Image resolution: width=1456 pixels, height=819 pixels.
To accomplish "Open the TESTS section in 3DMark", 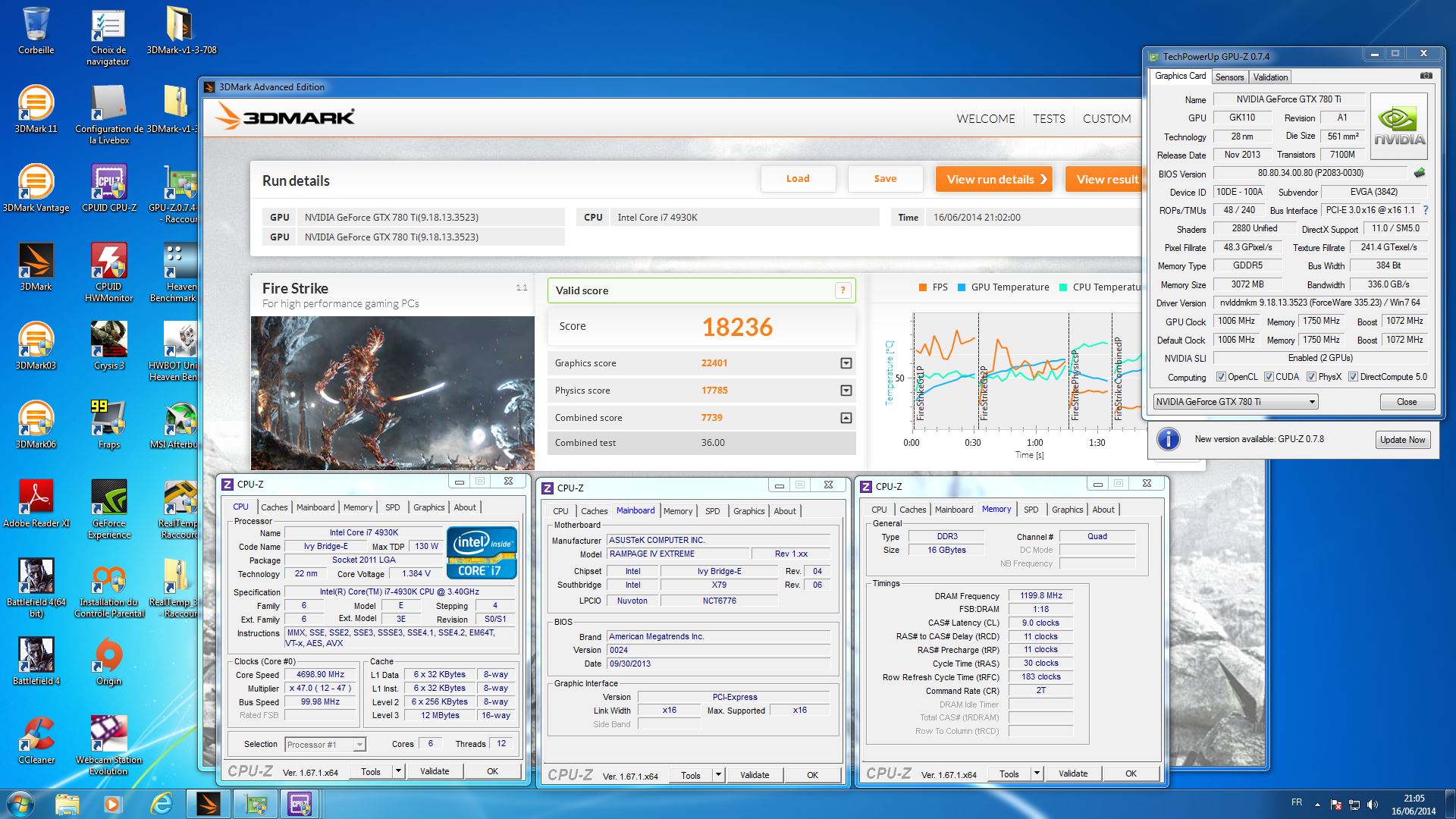I will [1049, 118].
